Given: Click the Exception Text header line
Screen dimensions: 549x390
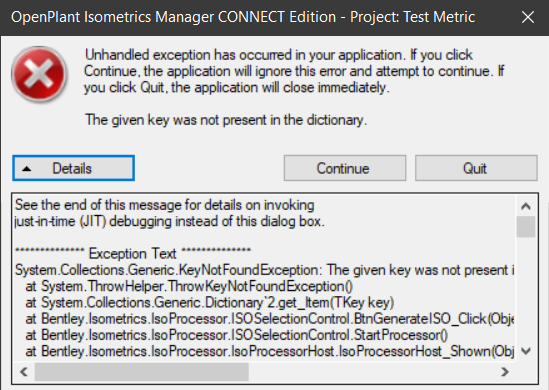Looking at the screenshot, I should tap(133, 253).
